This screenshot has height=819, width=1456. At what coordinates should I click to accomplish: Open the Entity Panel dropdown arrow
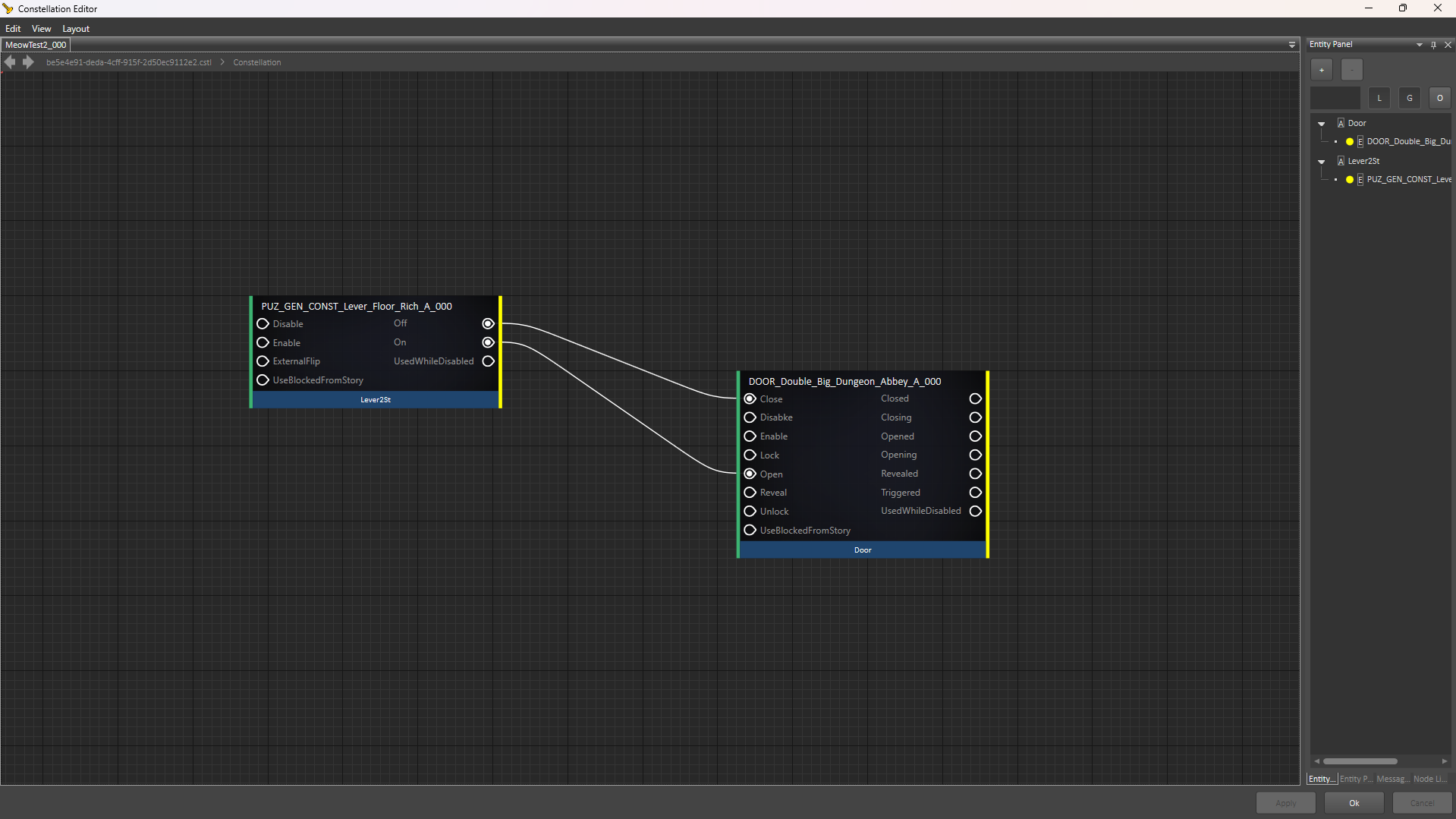[x=1419, y=45]
